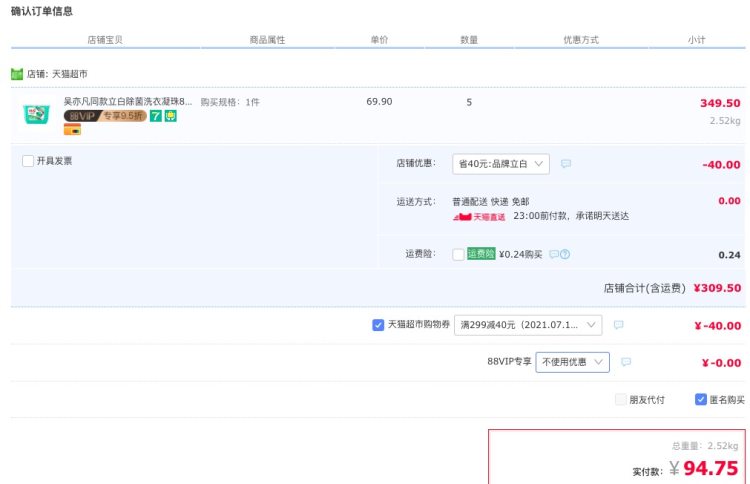Click the 数量 column header
The image size is (750, 484).
click(x=469, y=40)
